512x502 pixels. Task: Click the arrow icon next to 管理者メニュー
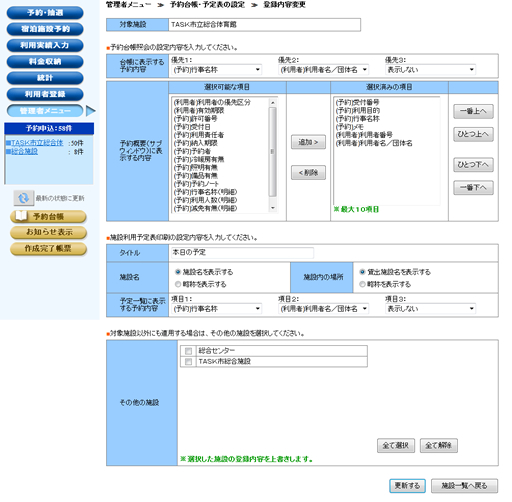click(x=91, y=111)
